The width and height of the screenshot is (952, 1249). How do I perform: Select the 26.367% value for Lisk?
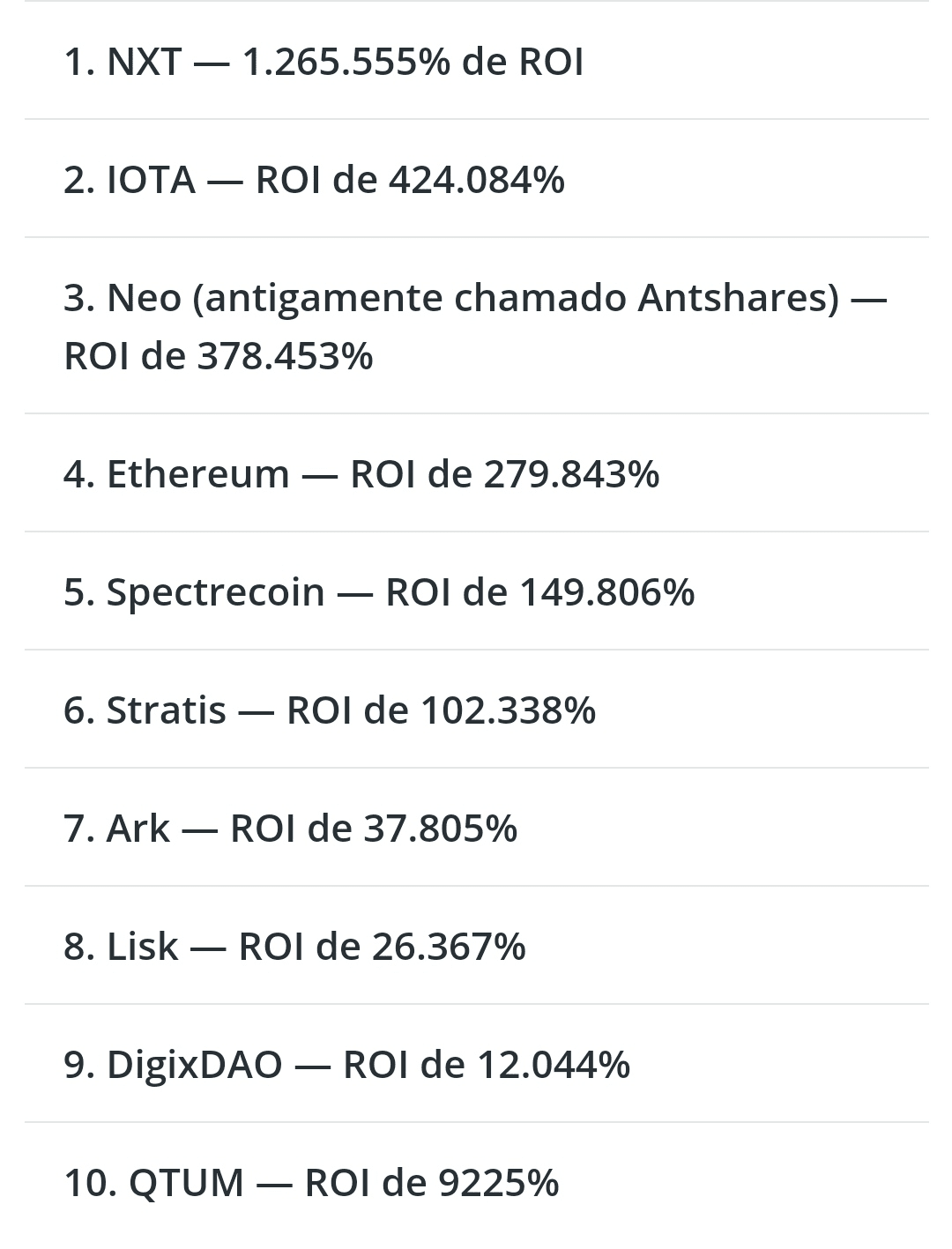coord(449,947)
